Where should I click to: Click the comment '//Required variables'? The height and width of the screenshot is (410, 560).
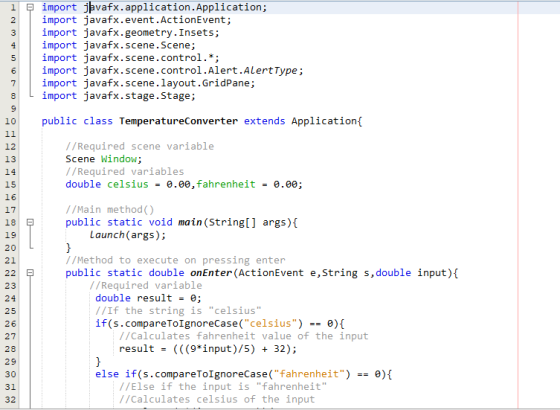[125, 172]
